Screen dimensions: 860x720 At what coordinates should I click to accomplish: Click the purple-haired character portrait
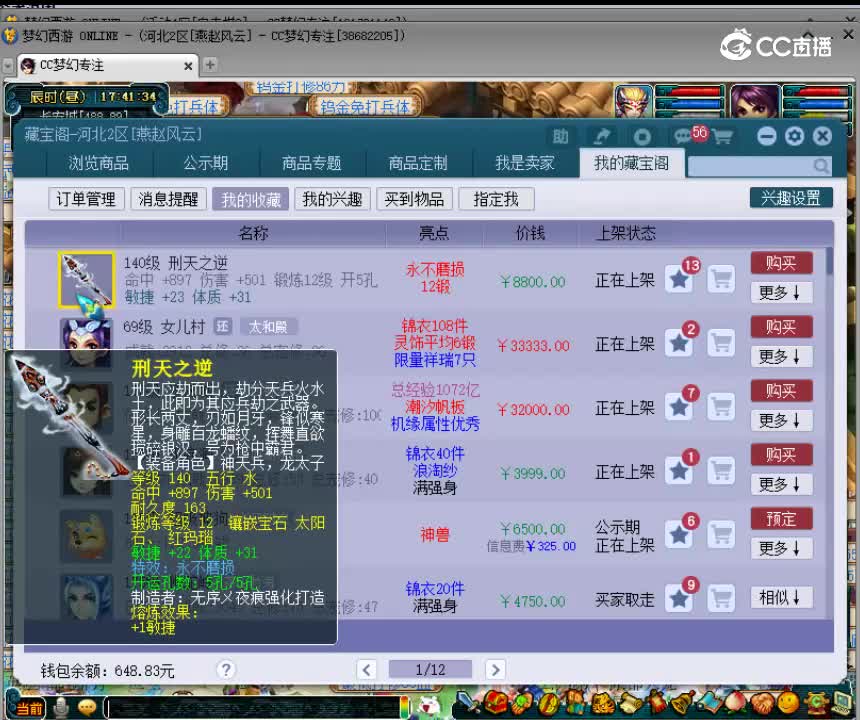point(755,103)
